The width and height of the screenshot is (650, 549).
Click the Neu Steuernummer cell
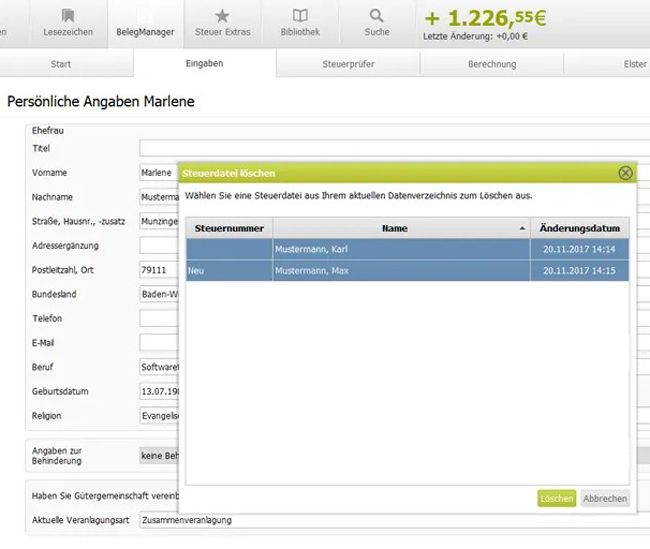229,271
